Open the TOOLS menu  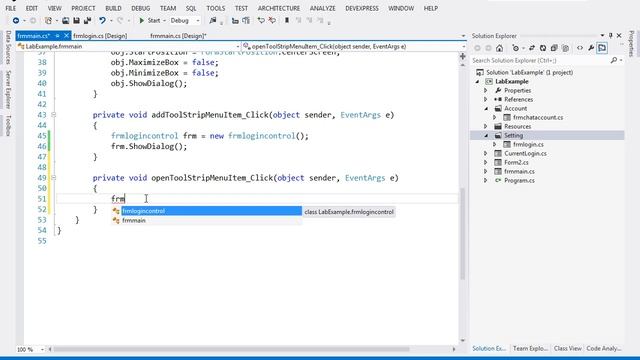216,8
